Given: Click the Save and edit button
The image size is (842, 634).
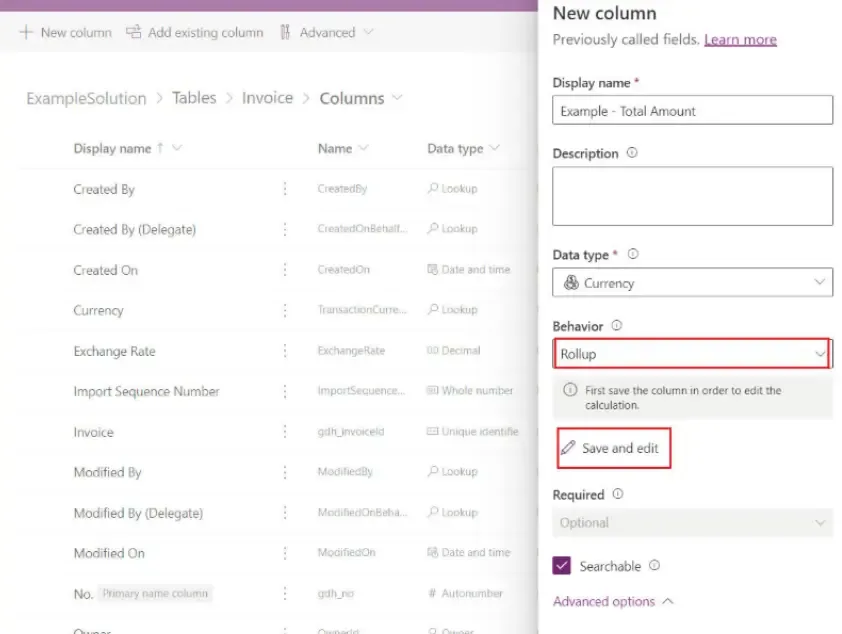Looking at the screenshot, I should tap(612, 448).
